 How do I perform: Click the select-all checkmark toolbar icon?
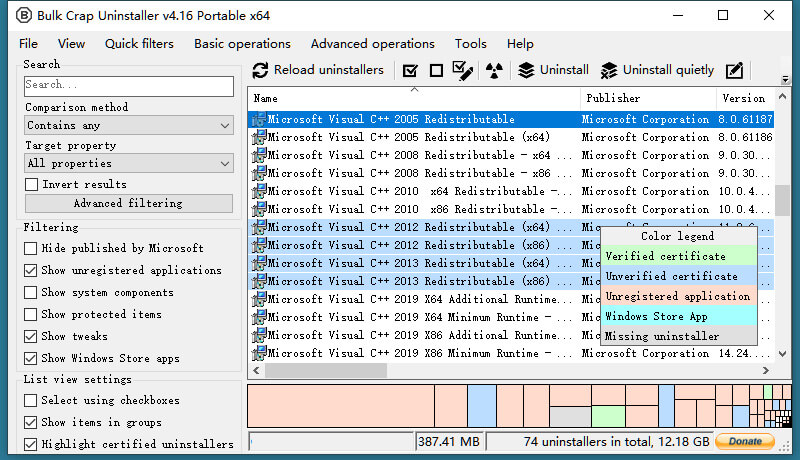click(410, 70)
